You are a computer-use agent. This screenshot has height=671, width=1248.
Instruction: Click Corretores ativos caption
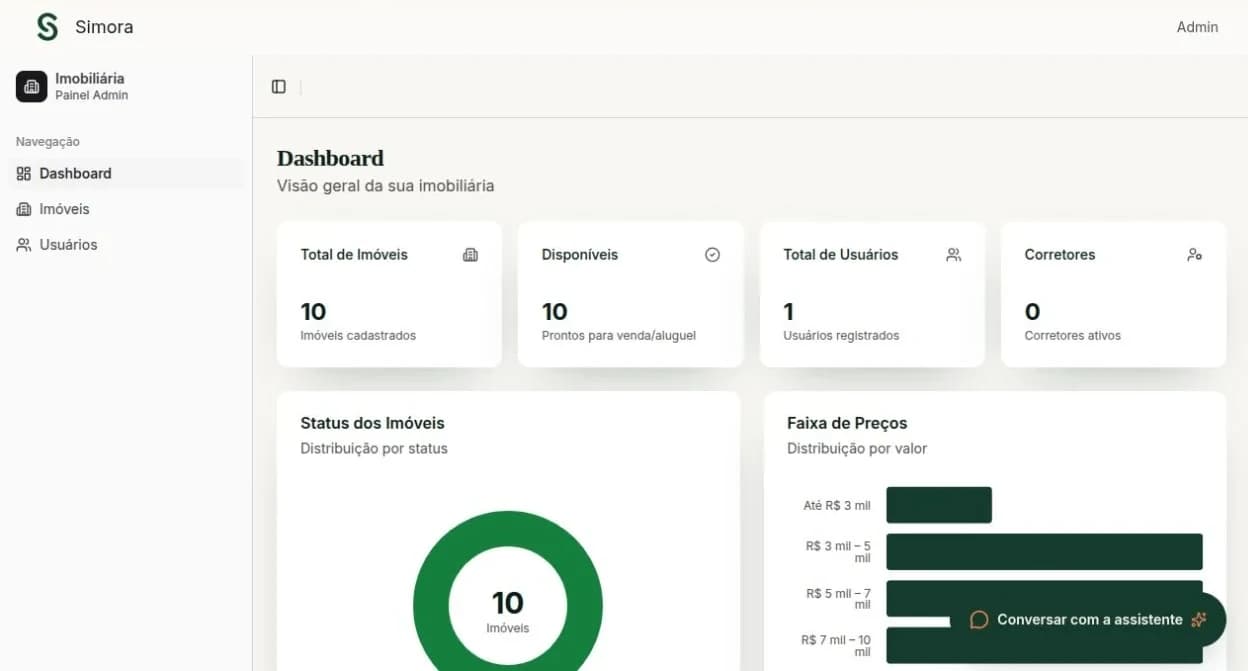(1072, 336)
